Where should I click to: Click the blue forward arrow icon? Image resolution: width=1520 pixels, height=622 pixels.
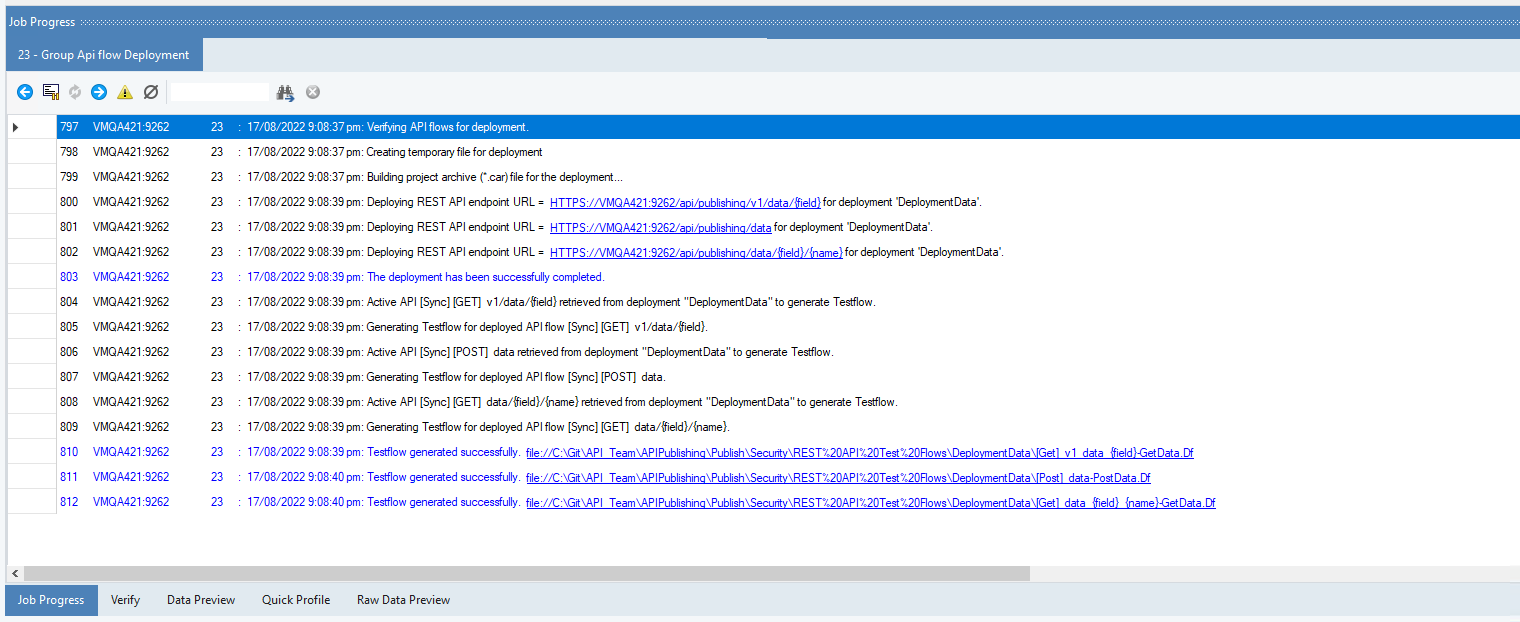click(x=99, y=92)
